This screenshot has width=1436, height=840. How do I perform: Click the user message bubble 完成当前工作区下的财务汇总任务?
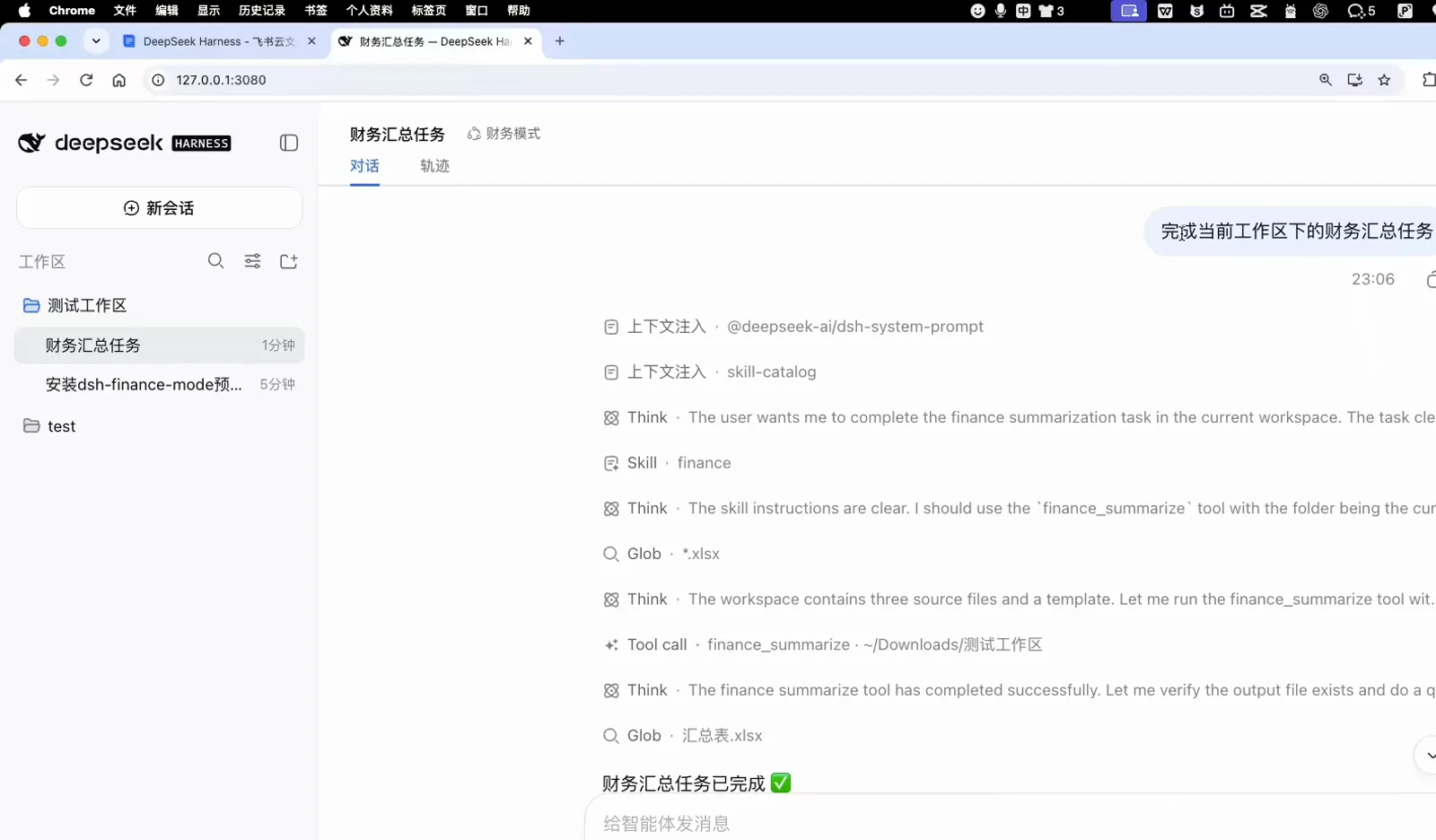coord(1290,232)
